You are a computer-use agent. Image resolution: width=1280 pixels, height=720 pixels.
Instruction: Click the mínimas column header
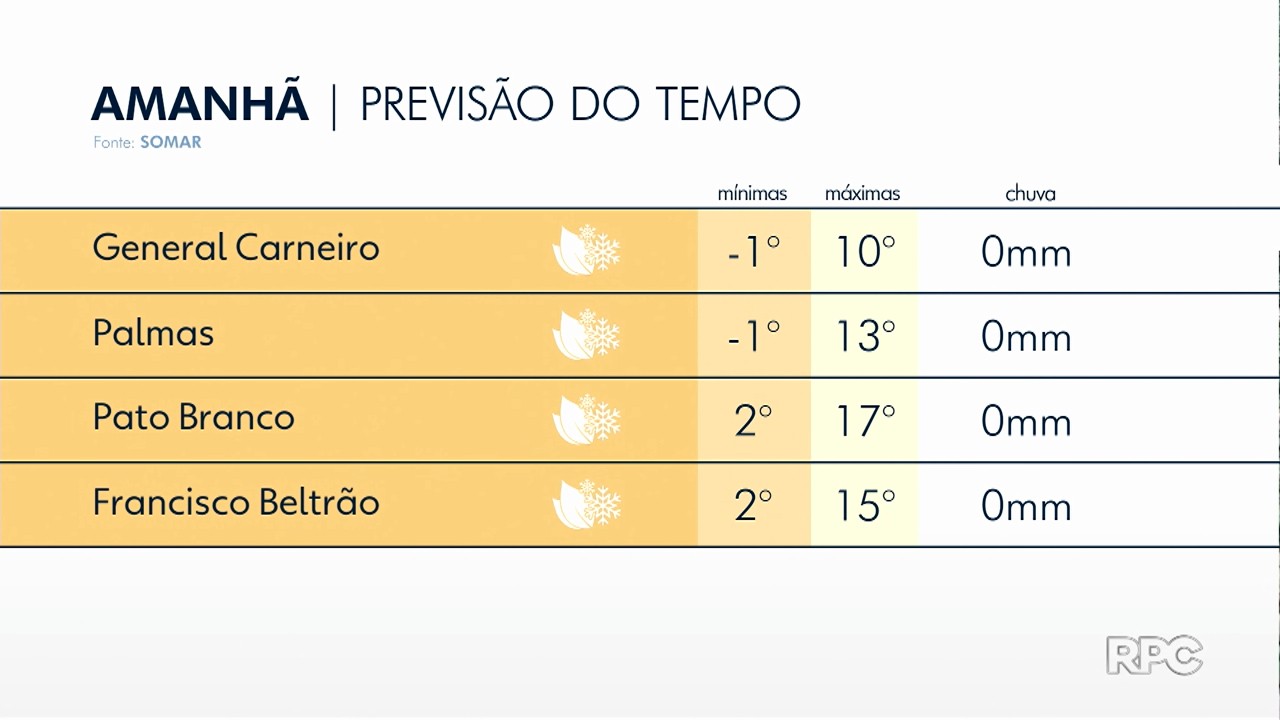[x=753, y=194]
